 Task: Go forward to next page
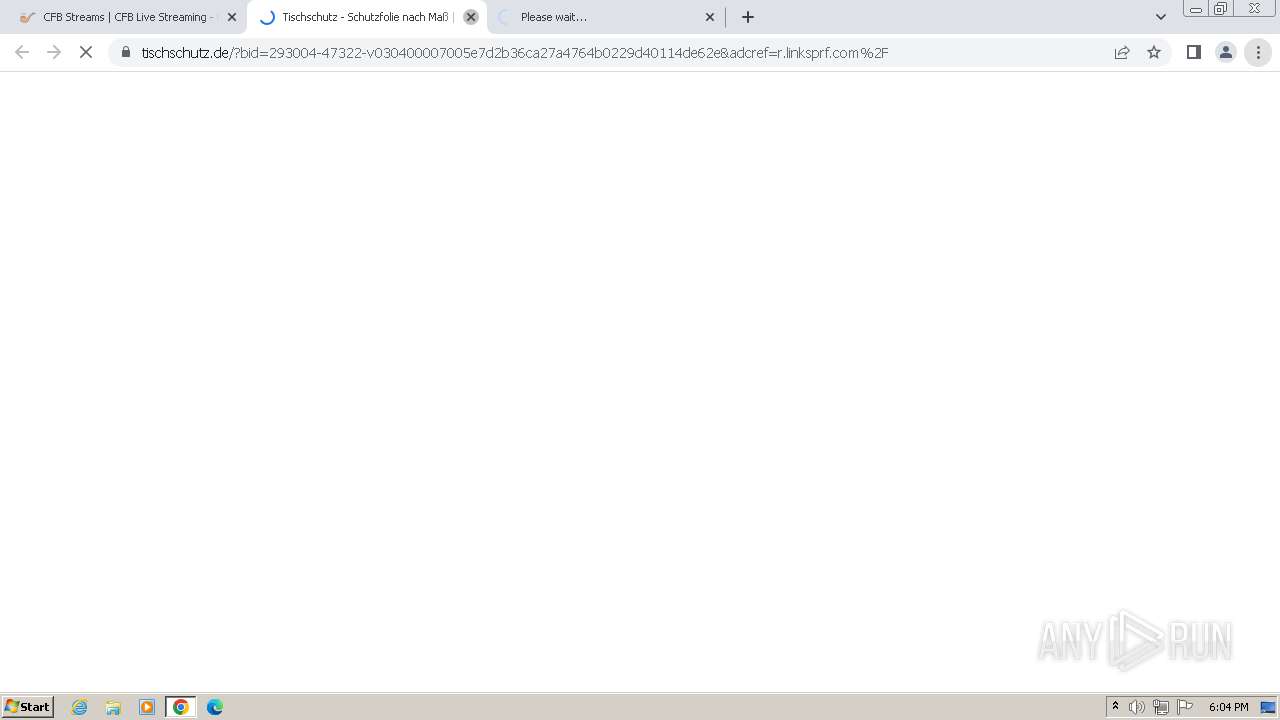54,52
